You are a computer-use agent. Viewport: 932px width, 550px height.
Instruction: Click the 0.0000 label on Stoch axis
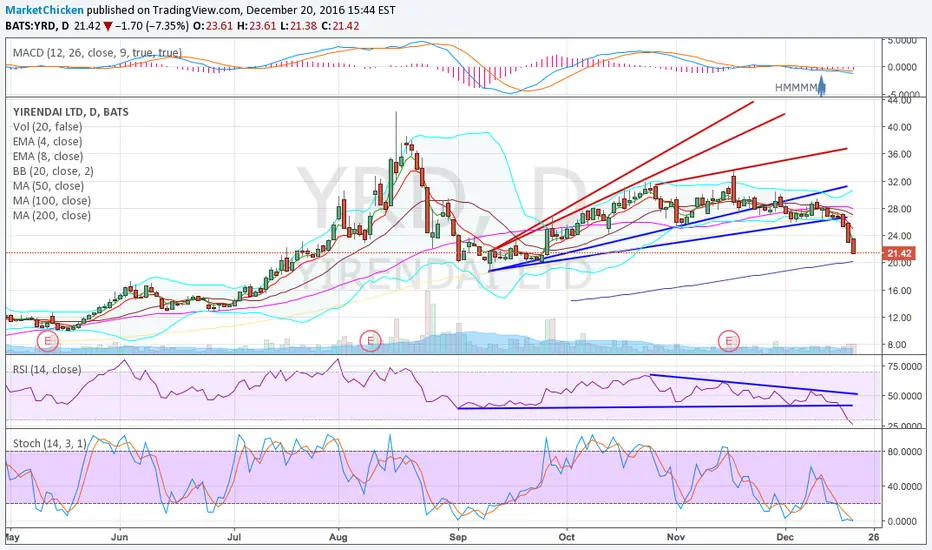903,521
